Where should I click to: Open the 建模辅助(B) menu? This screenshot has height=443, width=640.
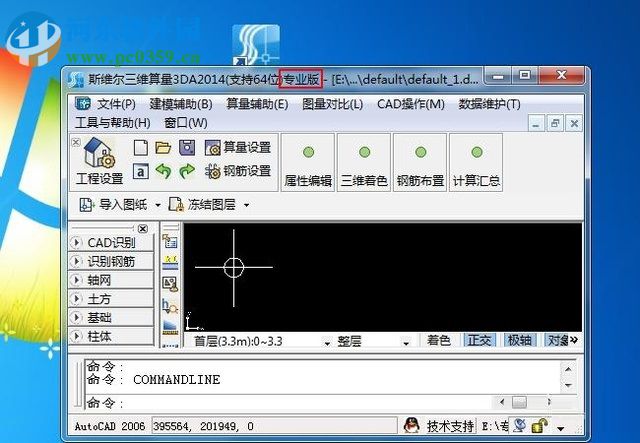[181, 104]
